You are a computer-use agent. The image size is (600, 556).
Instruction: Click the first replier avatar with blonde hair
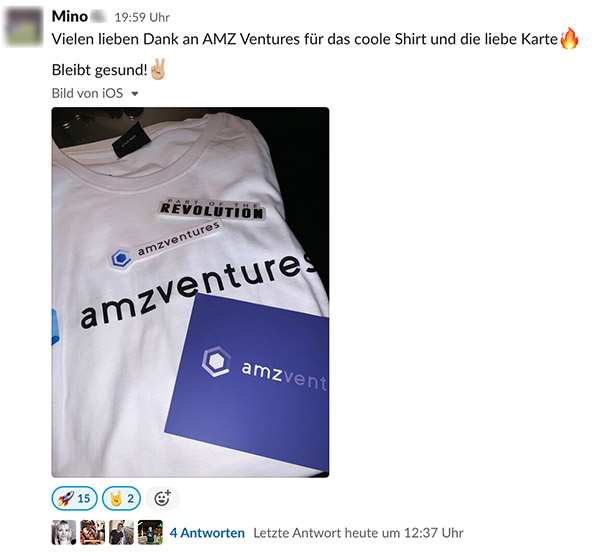click(x=64, y=532)
